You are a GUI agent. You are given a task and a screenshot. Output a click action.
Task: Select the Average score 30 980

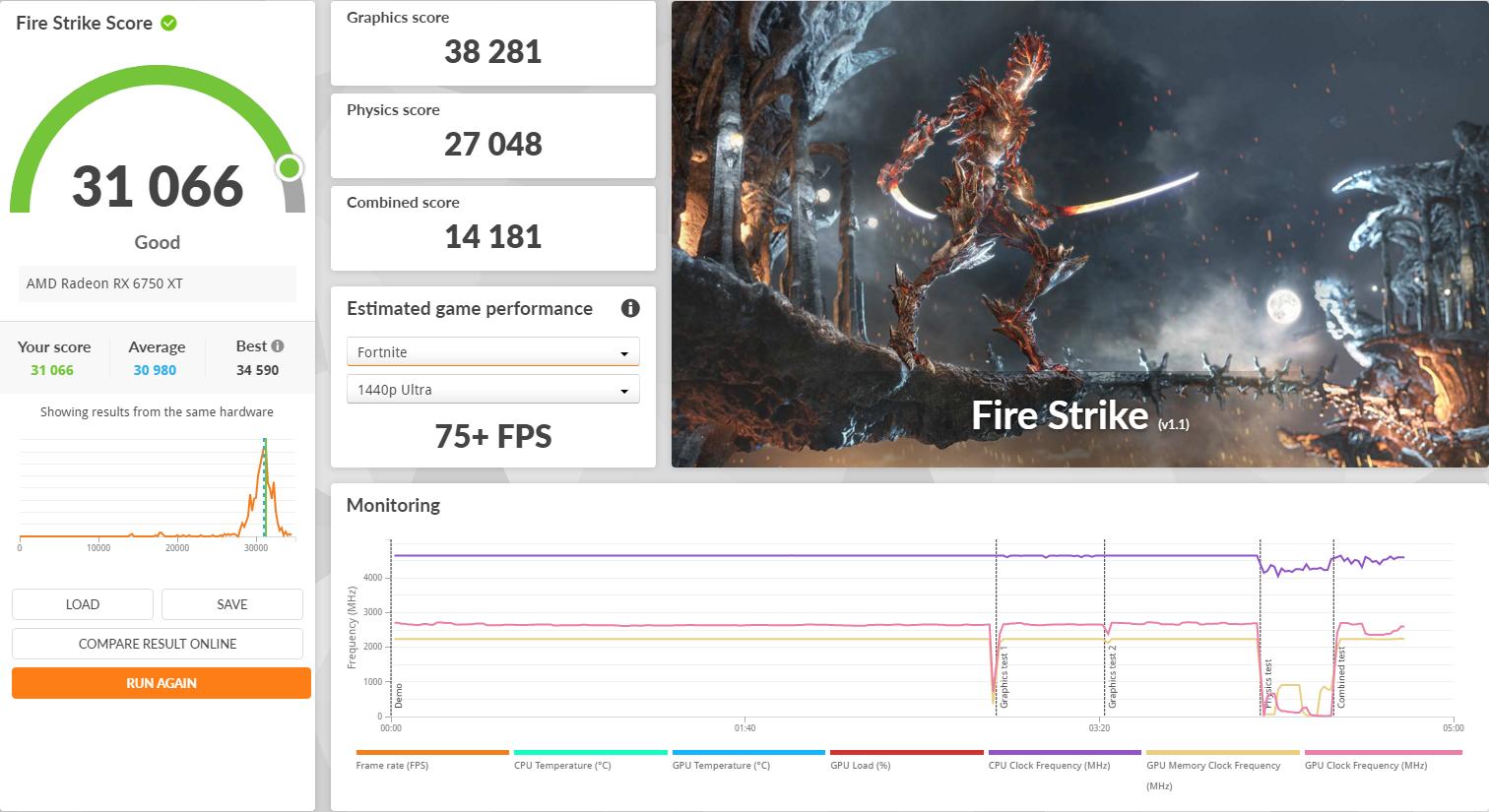(x=155, y=369)
